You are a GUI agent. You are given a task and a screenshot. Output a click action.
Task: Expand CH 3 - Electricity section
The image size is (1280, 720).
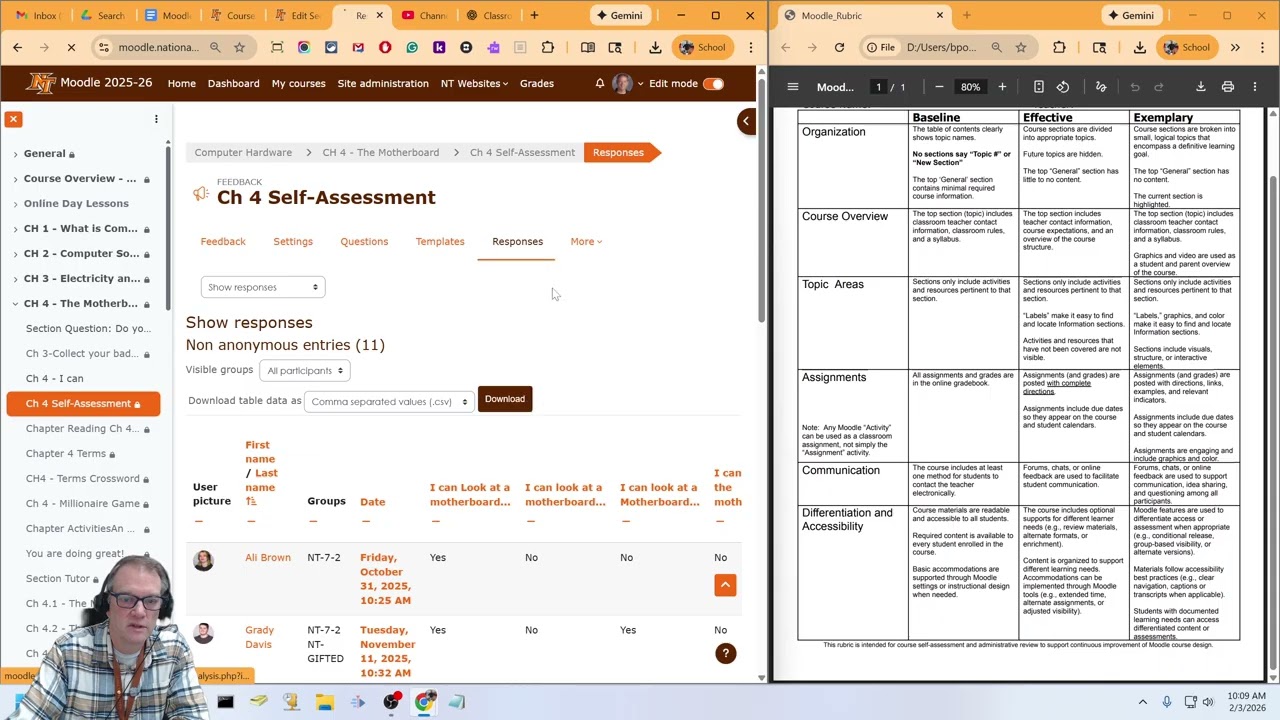point(15,278)
